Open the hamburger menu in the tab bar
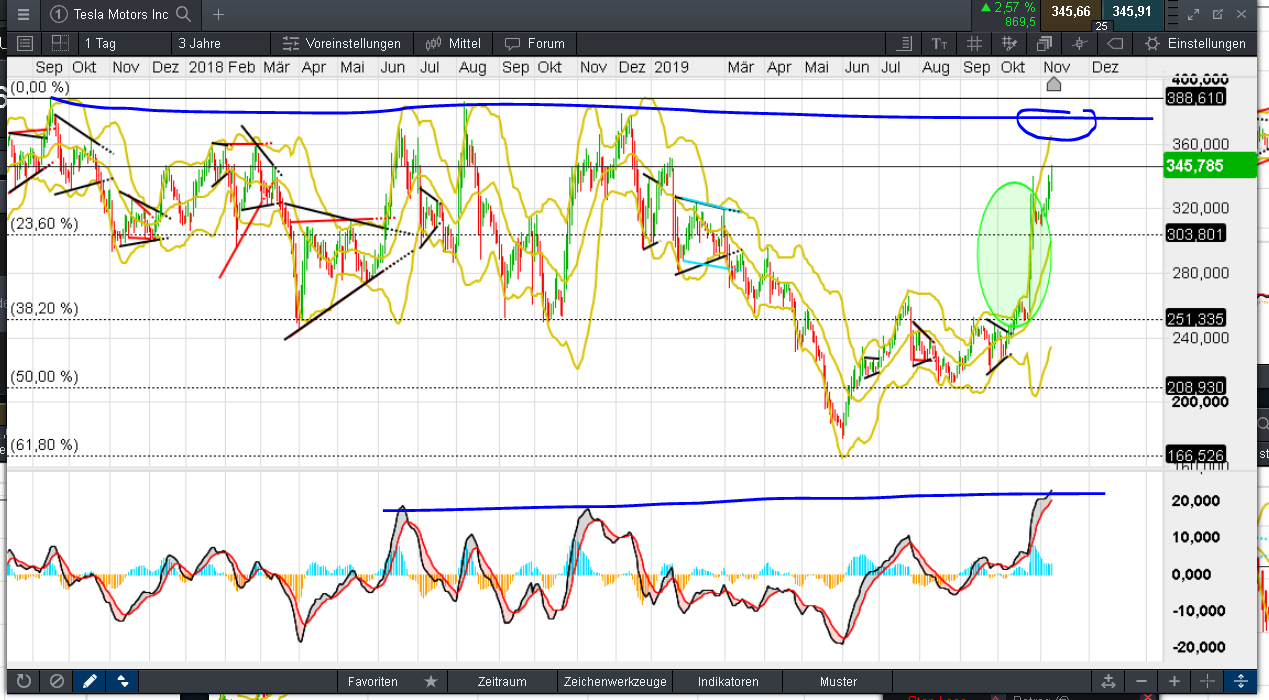The image size is (1269, 700). click(23, 14)
